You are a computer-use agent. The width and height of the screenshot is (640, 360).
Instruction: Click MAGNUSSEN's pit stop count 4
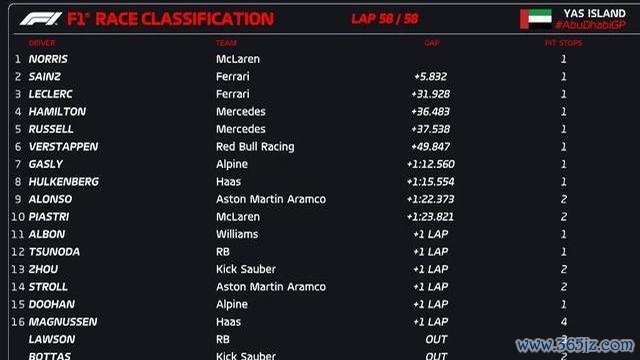click(564, 322)
